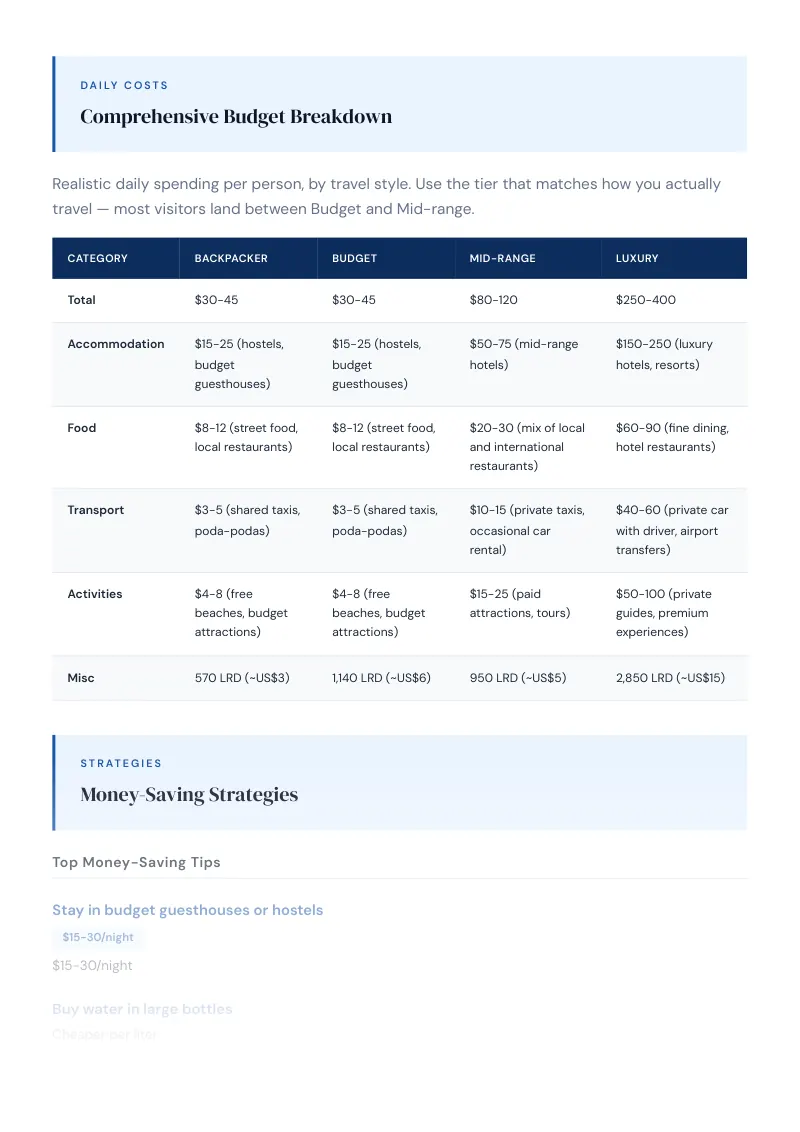This screenshot has height=1132, width=800.
Task: Select the Top Money-Saving Tips subheading
Action: tap(136, 862)
